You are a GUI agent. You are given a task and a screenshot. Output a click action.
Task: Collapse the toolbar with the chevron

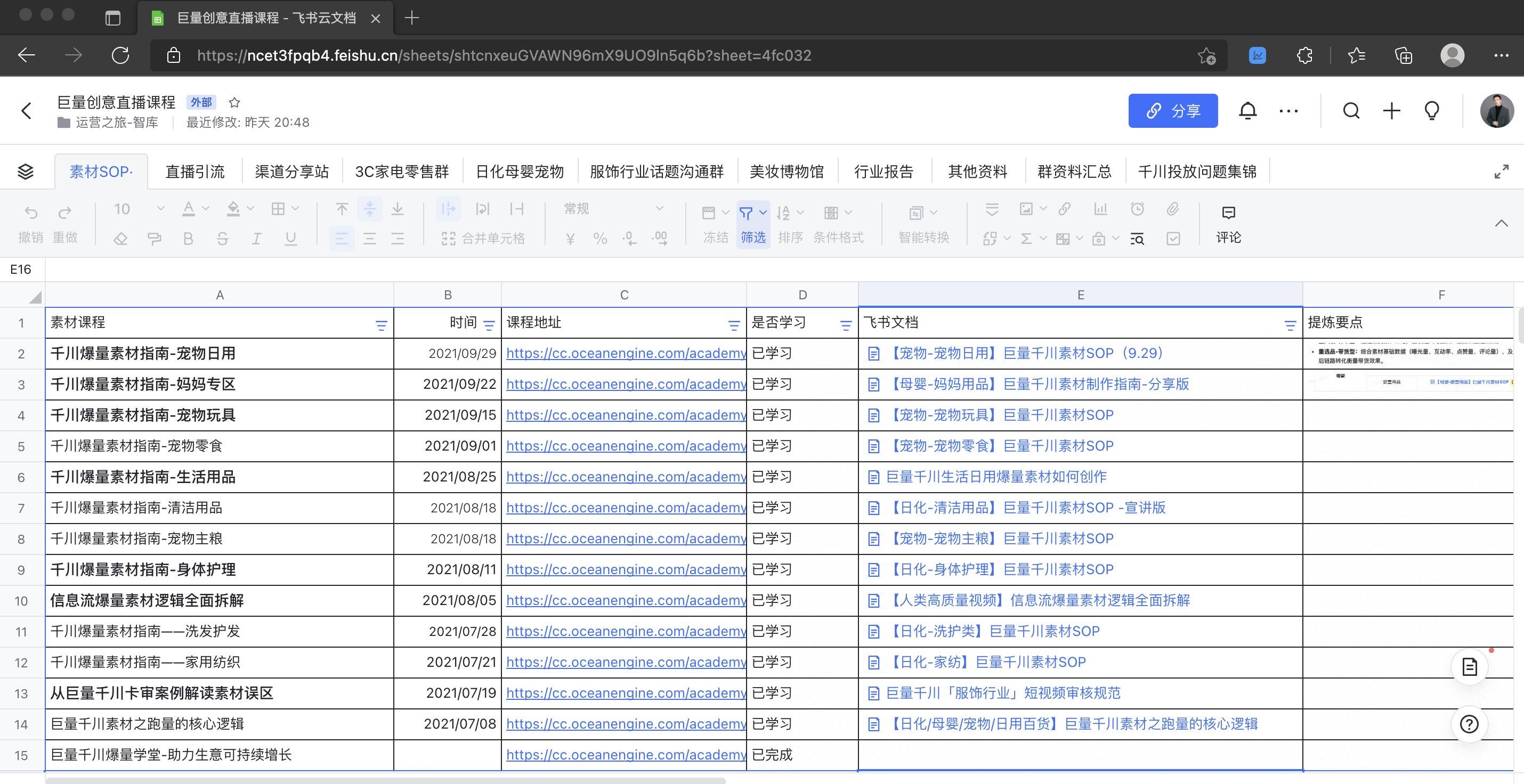click(1501, 224)
